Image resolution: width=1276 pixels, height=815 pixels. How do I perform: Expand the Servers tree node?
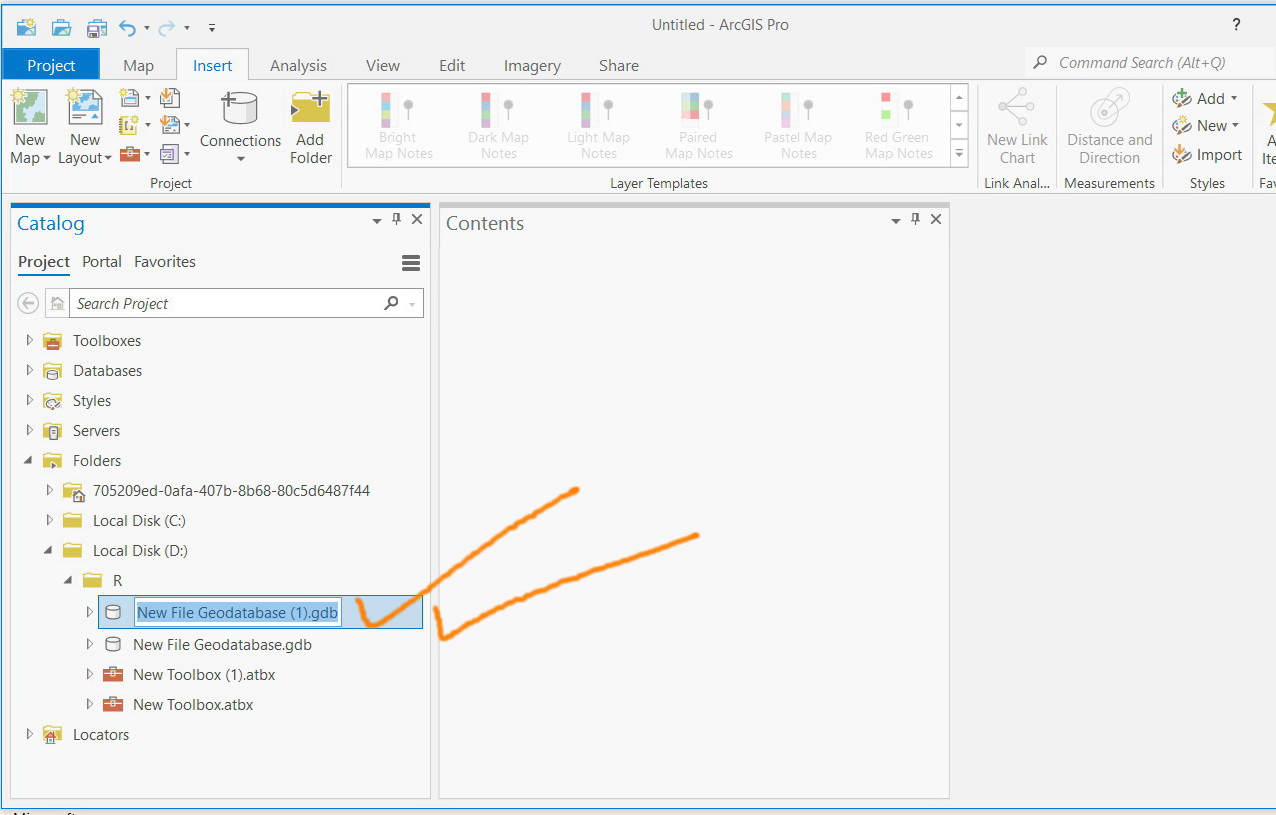tap(29, 431)
